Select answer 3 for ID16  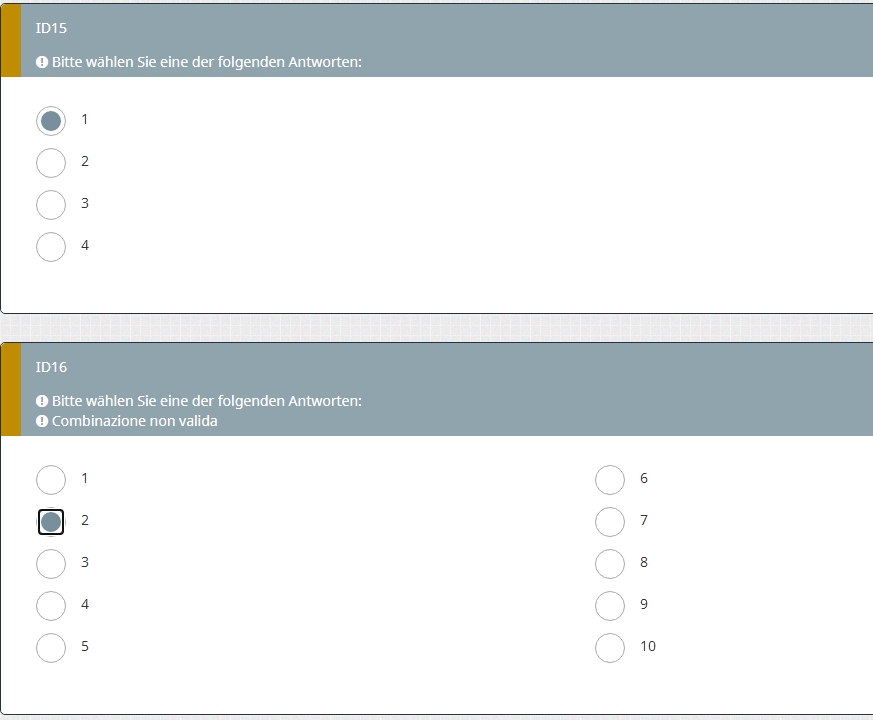click(51, 564)
